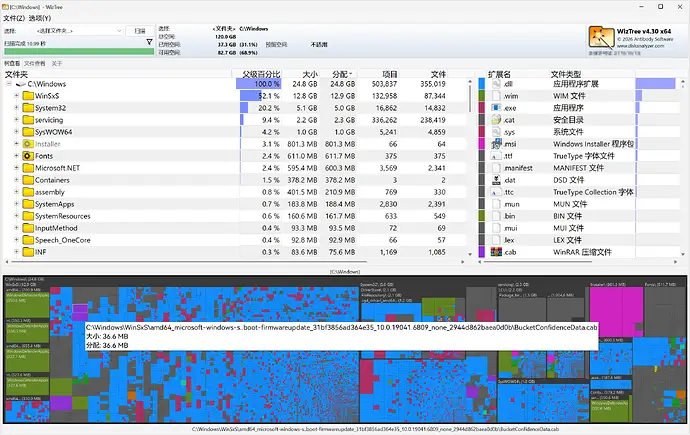The height and width of the screenshot is (435, 690).
Task: Switch to the 文件查看 tab
Action: tap(35, 63)
